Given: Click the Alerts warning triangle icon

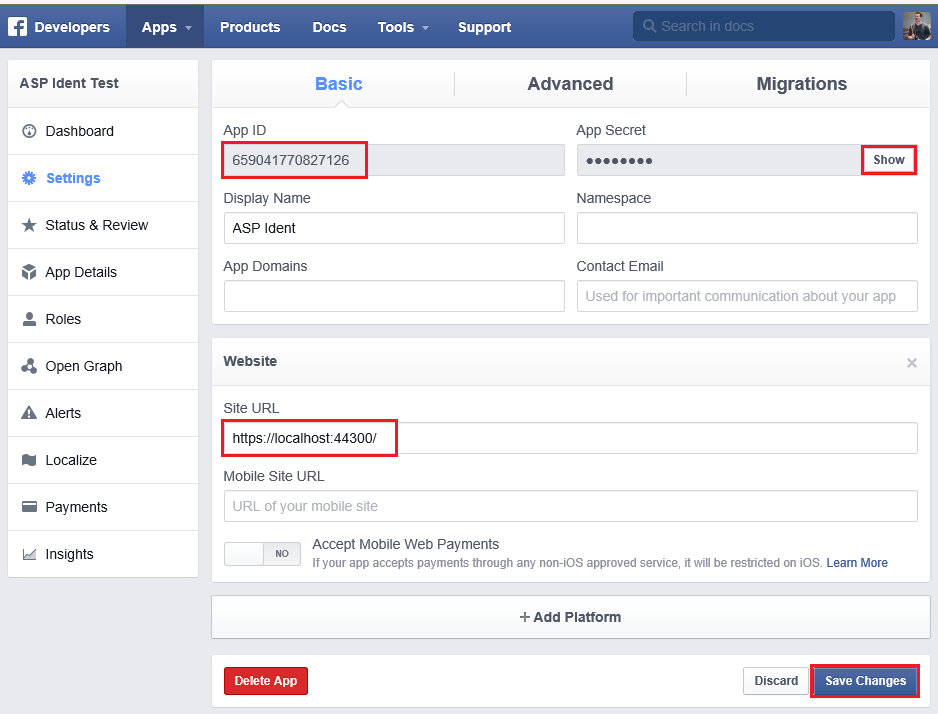Looking at the screenshot, I should [x=29, y=413].
